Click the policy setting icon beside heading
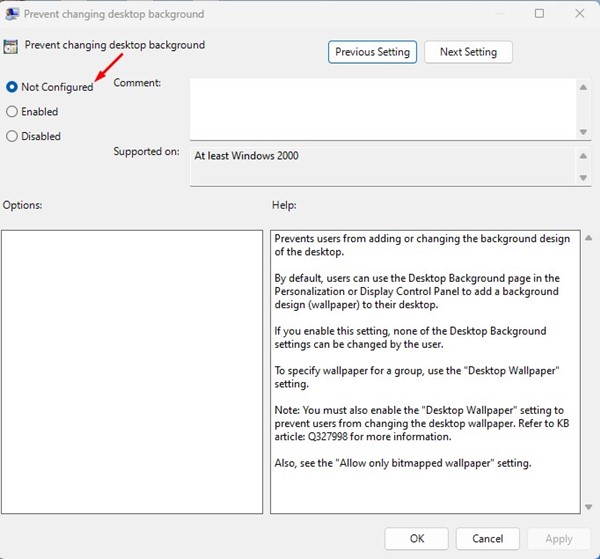 (x=10, y=46)
